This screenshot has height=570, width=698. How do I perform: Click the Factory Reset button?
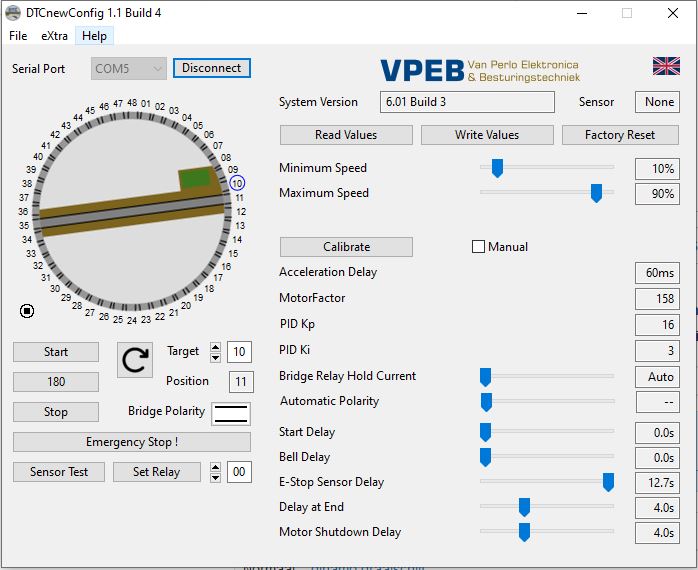click(619, 135)
